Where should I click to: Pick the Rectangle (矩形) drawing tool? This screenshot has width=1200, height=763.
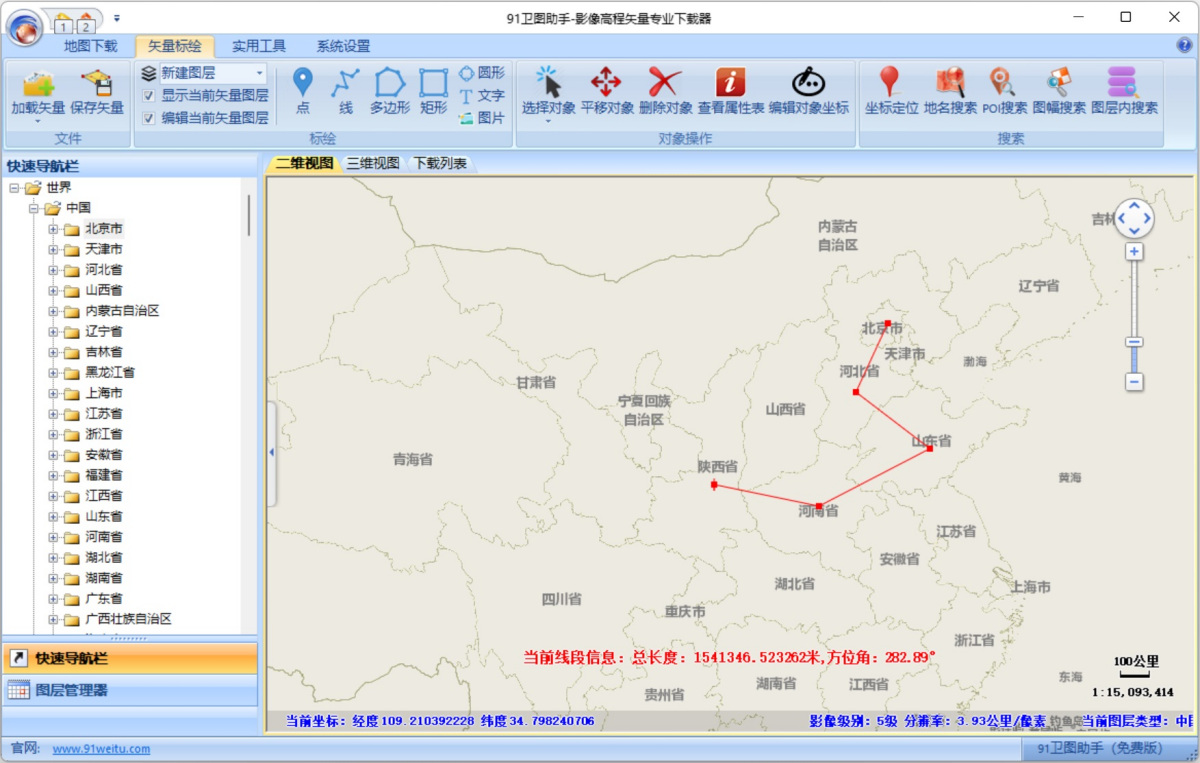[433, 91]
